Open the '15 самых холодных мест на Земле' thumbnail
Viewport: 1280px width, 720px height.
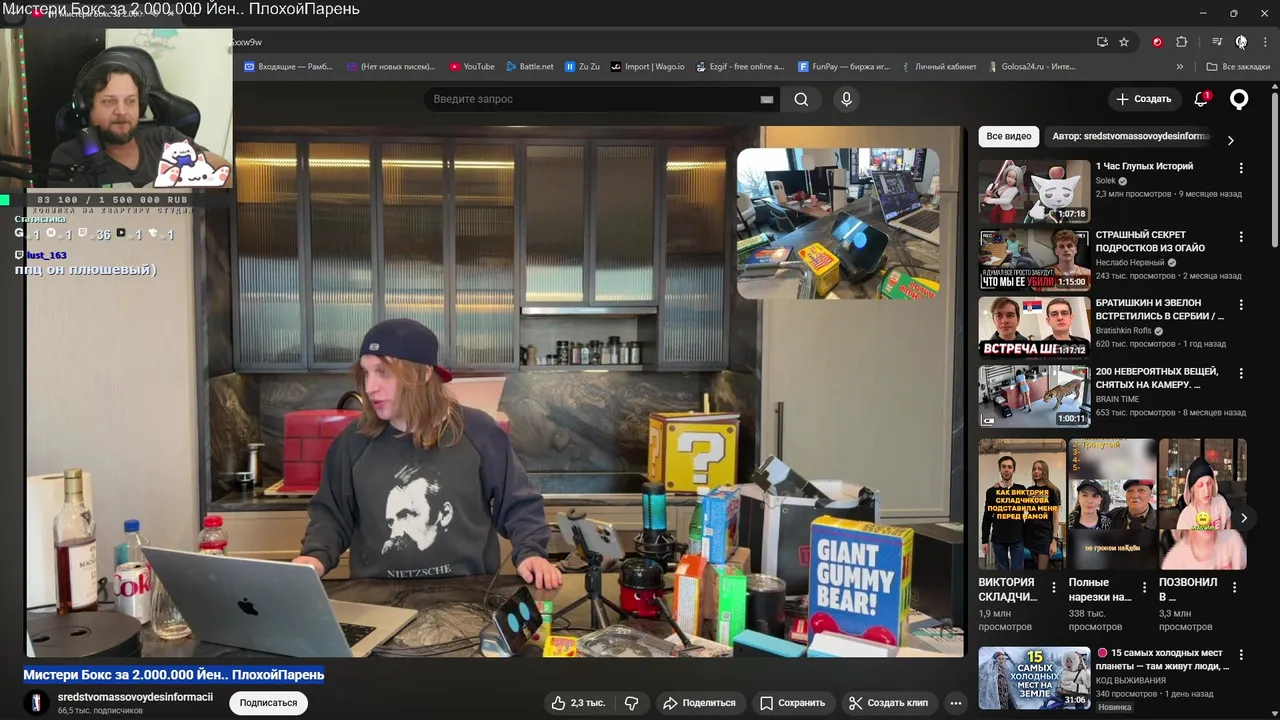1034,678
